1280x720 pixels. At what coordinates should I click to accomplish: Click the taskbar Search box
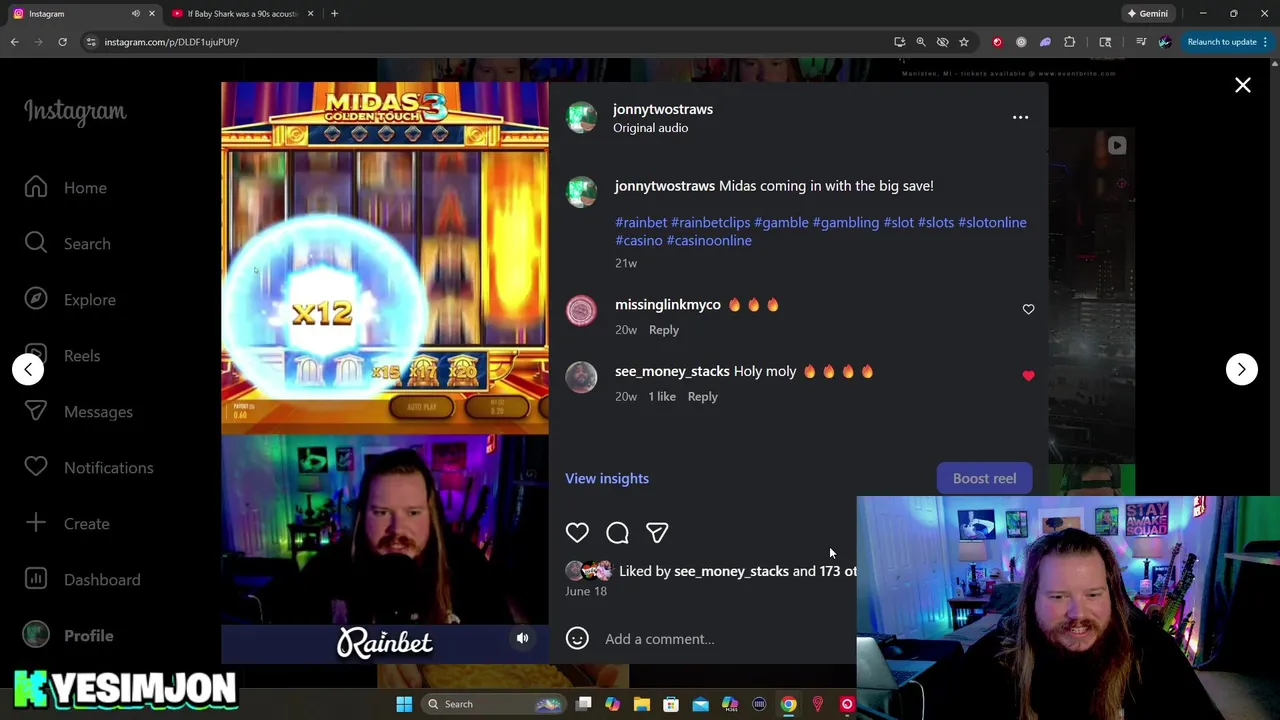493,704
